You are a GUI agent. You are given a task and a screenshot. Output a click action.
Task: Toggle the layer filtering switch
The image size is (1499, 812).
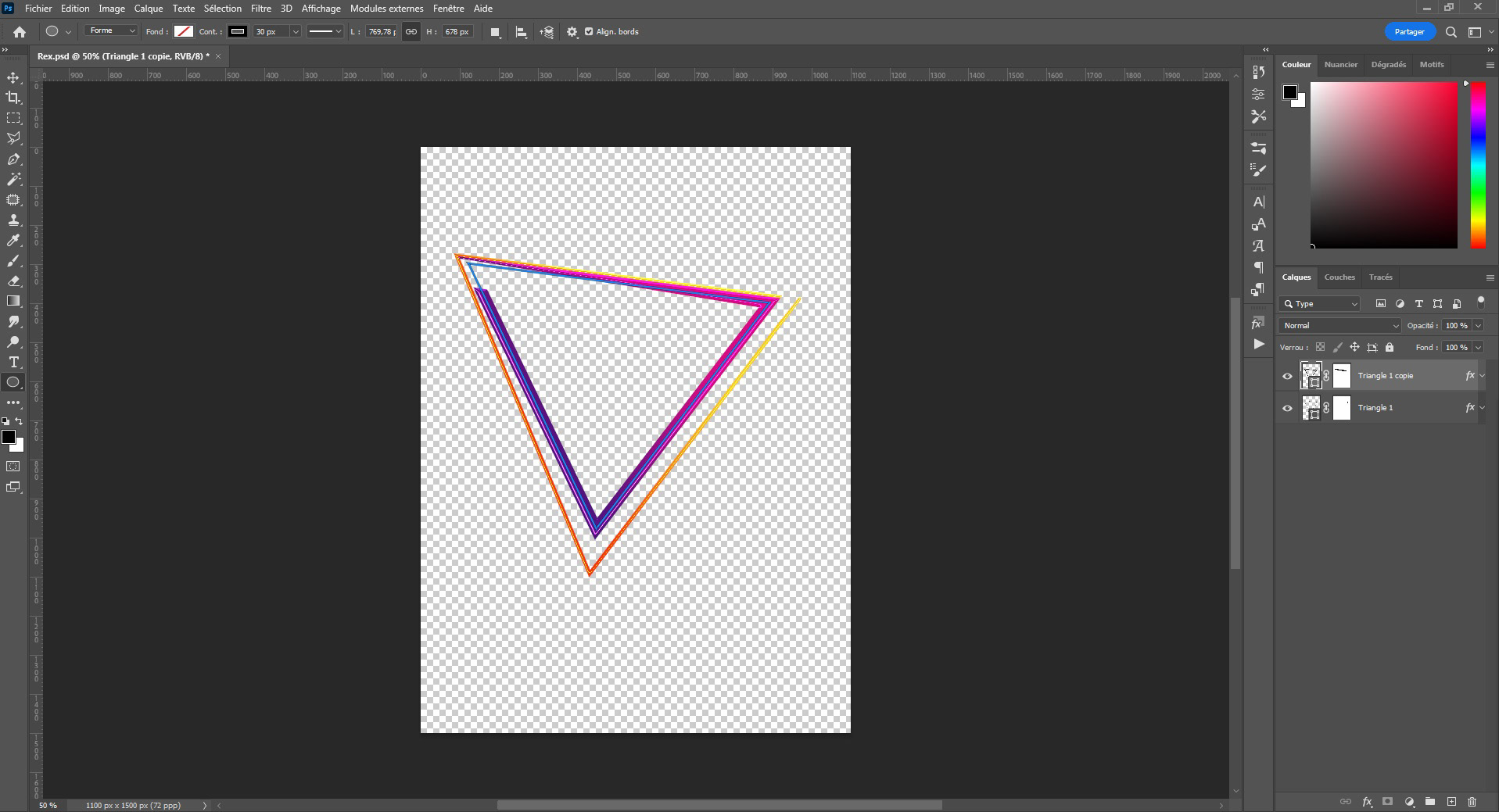[1480, 302]
